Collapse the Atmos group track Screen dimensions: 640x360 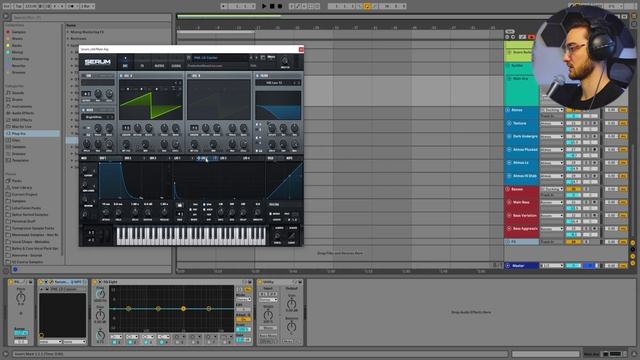pos(508,110)
